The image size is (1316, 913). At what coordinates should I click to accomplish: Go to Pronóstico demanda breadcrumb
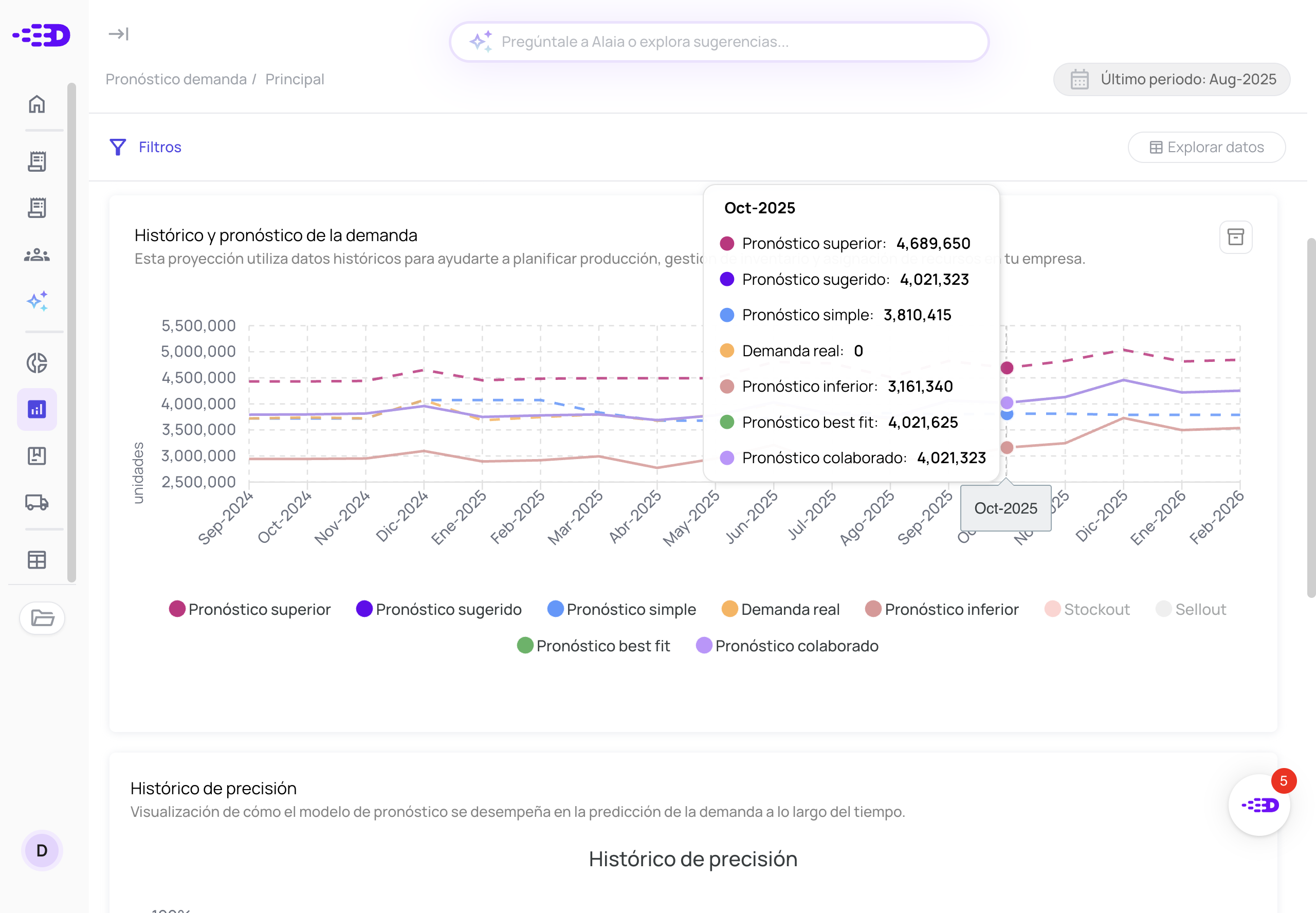[176, 79]
